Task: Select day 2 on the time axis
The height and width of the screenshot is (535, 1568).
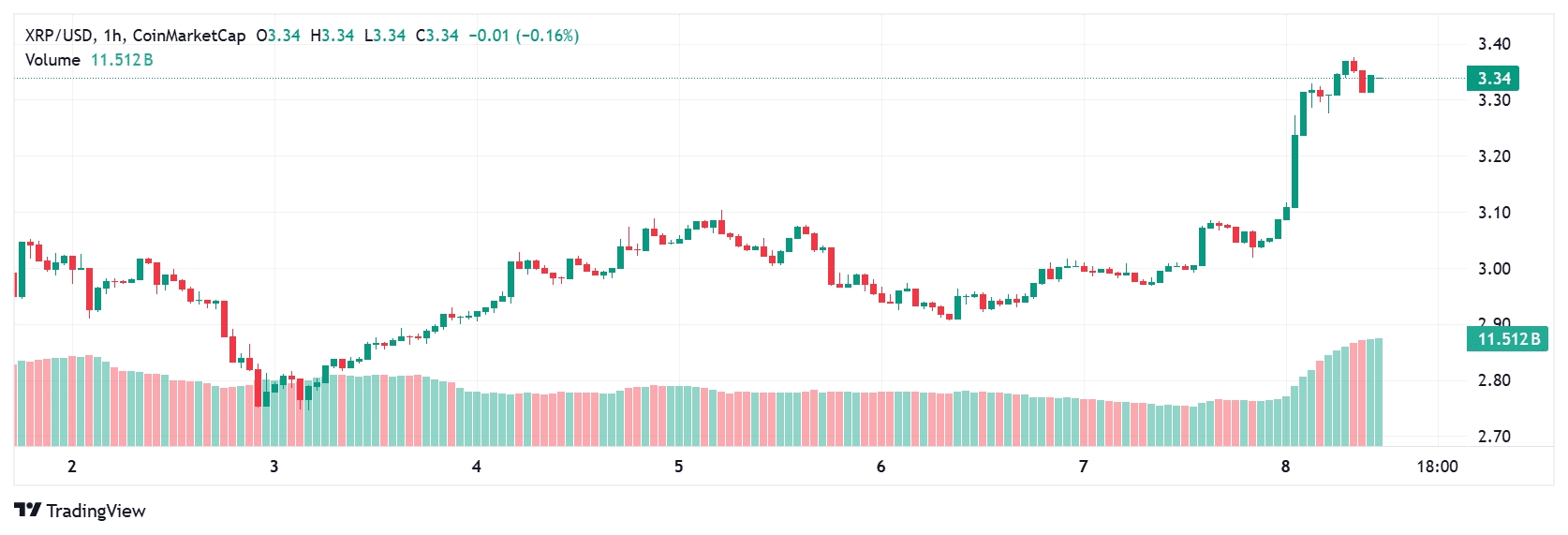Action: pos(72,467)
